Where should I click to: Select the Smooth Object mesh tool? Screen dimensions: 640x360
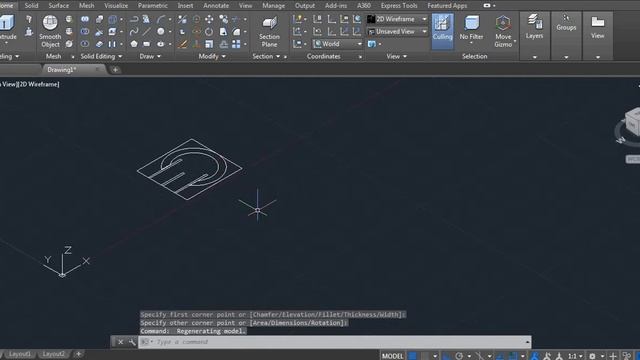pyautogui.click(x=50, y=31)
